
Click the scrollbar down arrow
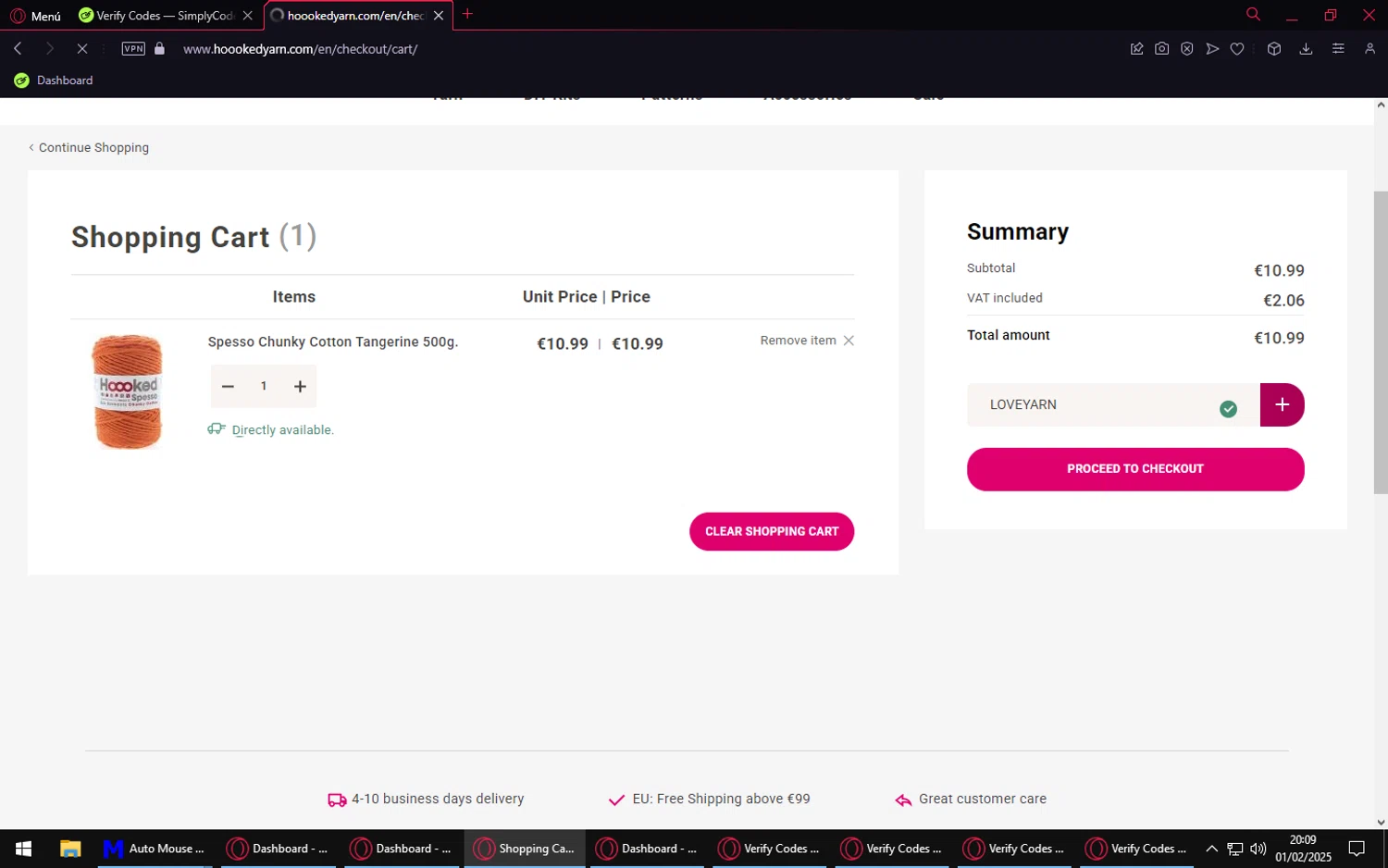[1381, 822]
